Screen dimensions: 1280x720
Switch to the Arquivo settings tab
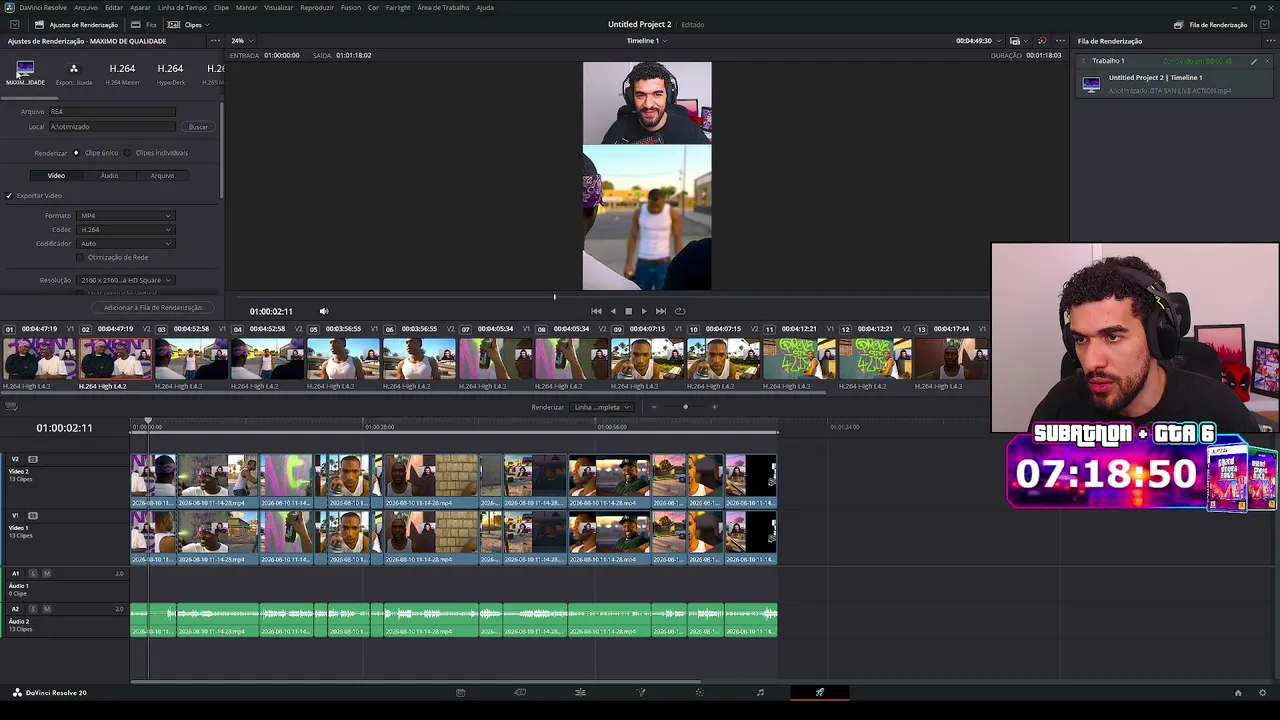click(x=162, y=176)
